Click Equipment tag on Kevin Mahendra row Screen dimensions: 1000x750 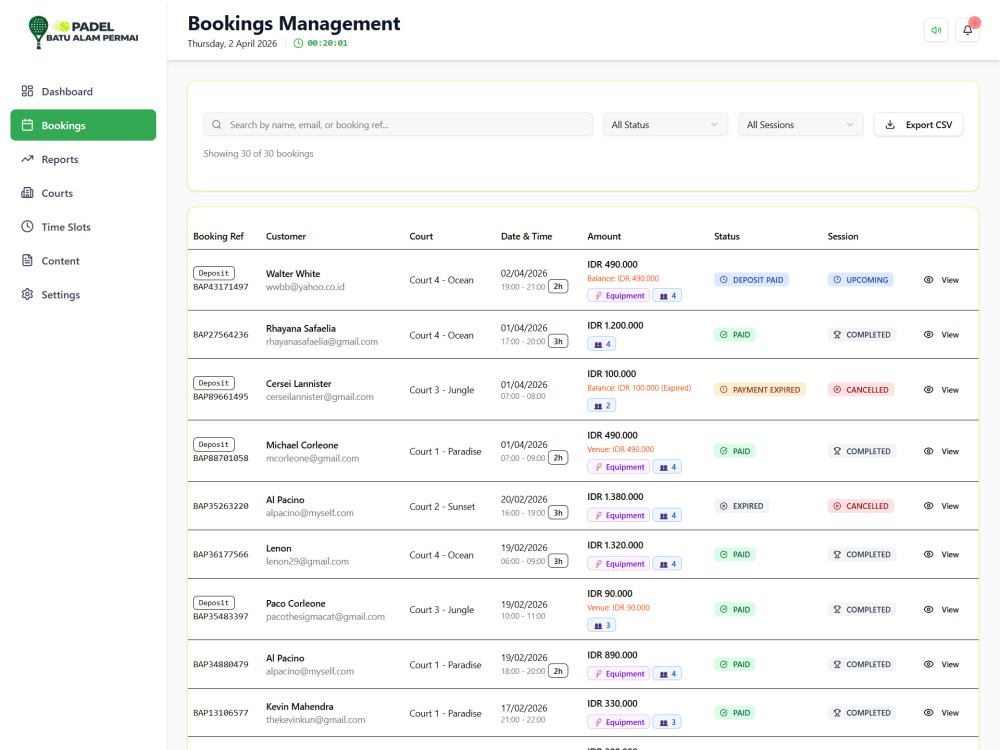click(619, 723)
